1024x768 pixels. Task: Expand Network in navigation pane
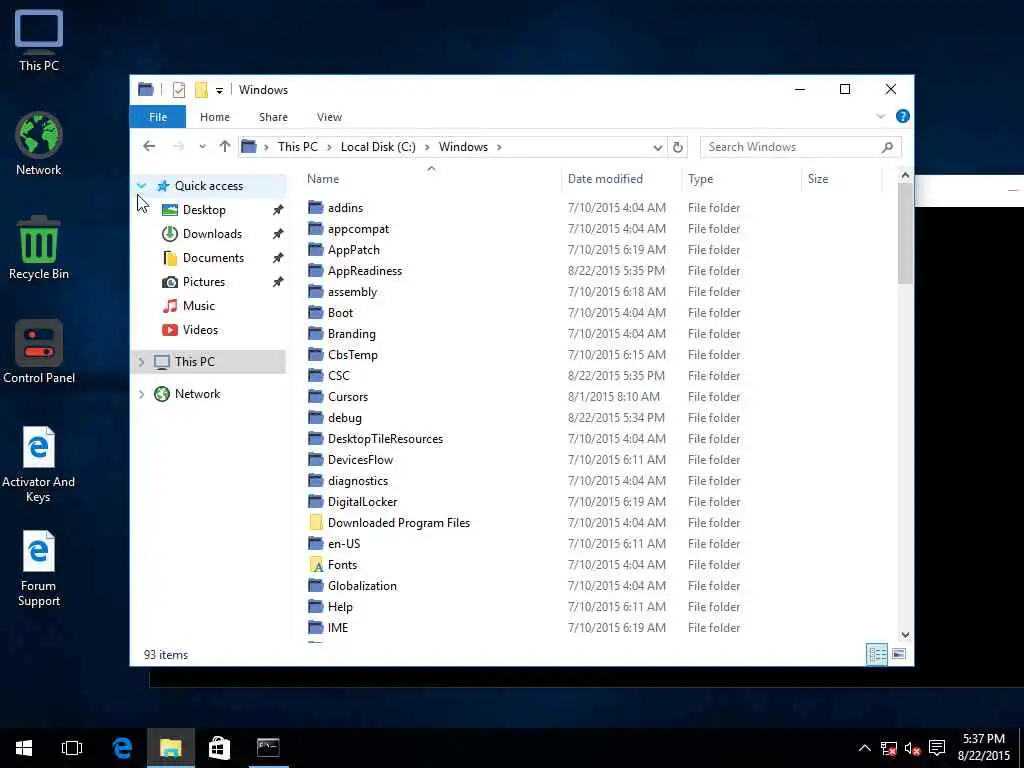(142, 394)
